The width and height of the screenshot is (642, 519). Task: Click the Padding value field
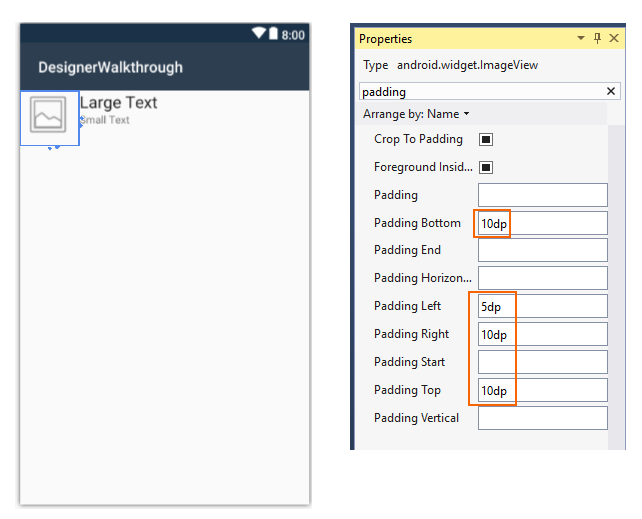coord(542,195)
